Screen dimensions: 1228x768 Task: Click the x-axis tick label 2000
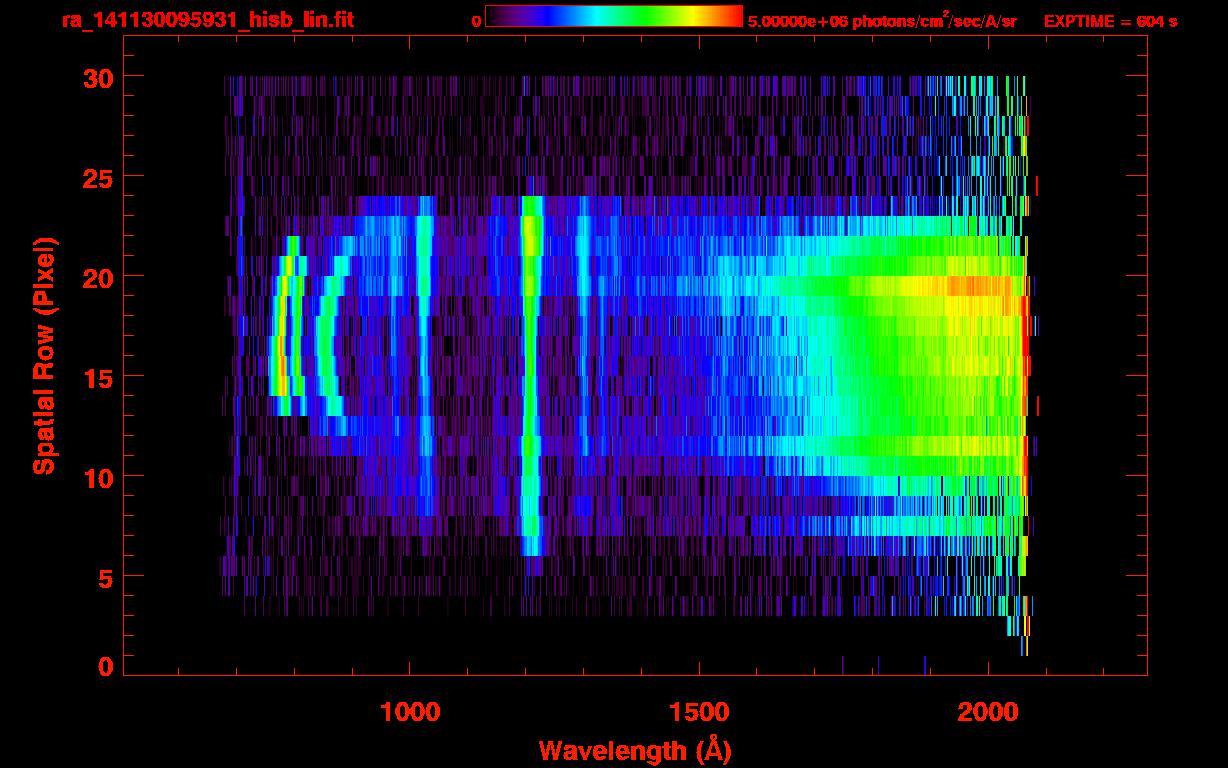coord(988,712)
